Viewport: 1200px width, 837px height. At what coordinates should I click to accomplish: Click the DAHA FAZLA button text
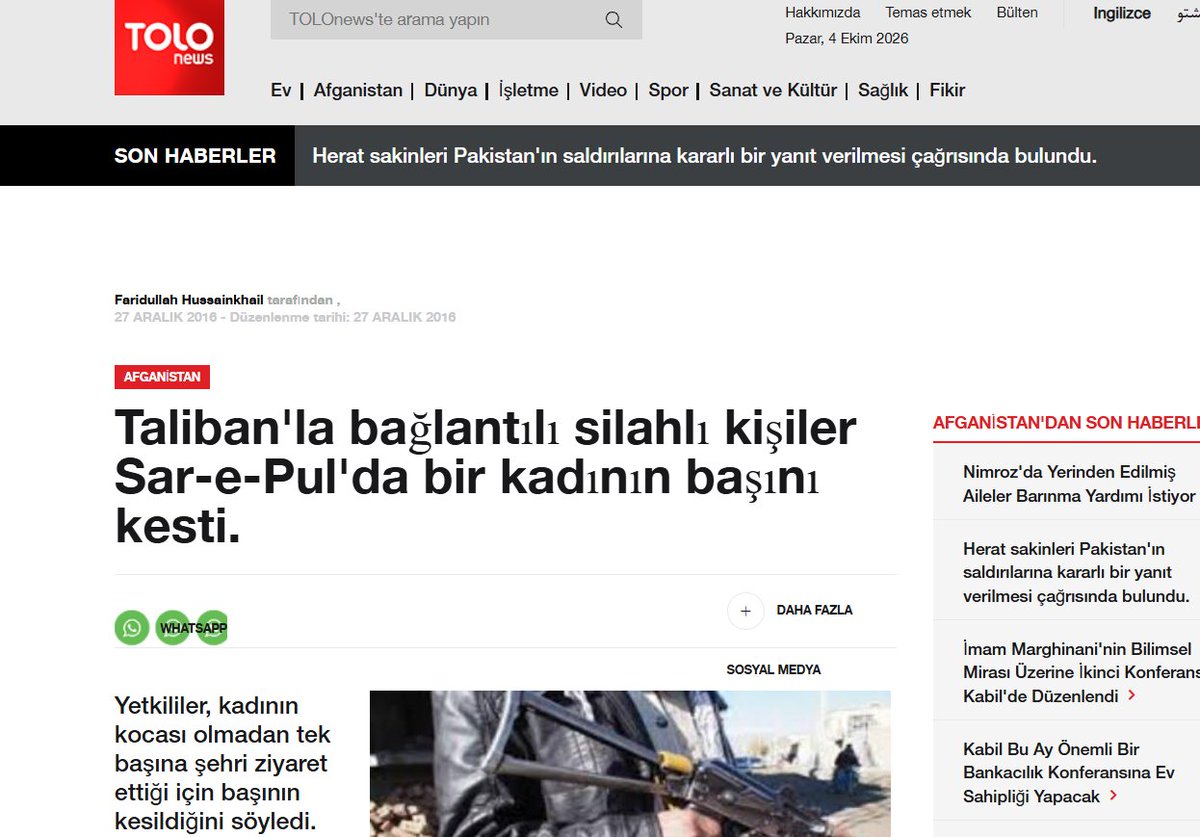815,610
